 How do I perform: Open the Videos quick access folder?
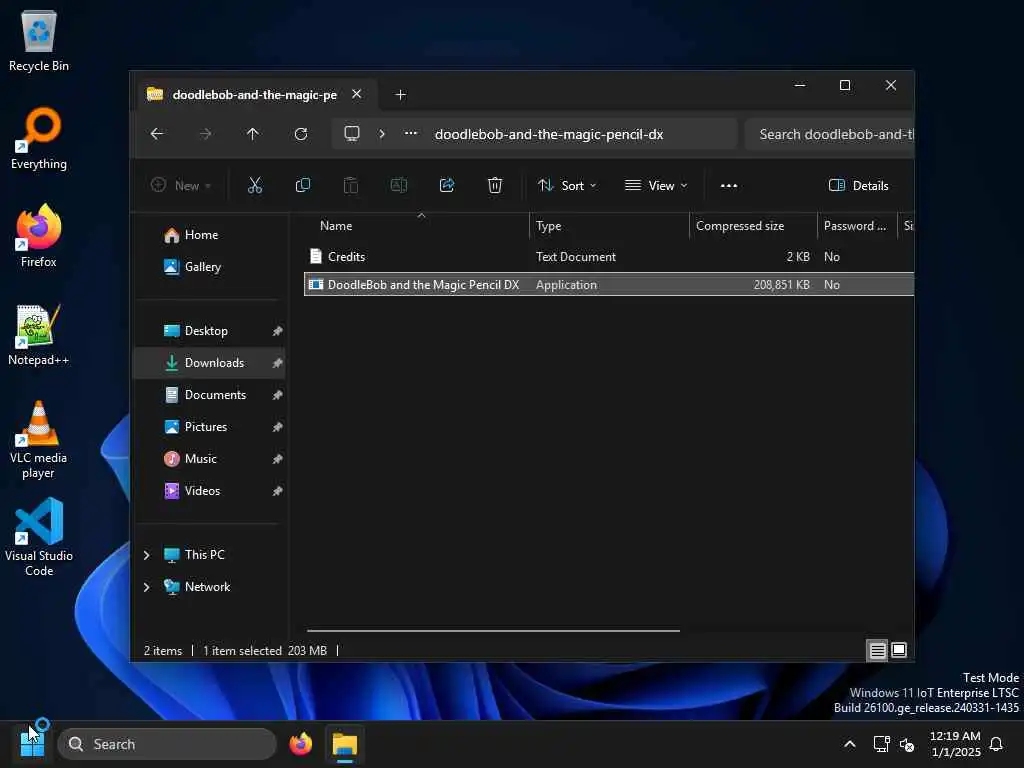point(209,490)
